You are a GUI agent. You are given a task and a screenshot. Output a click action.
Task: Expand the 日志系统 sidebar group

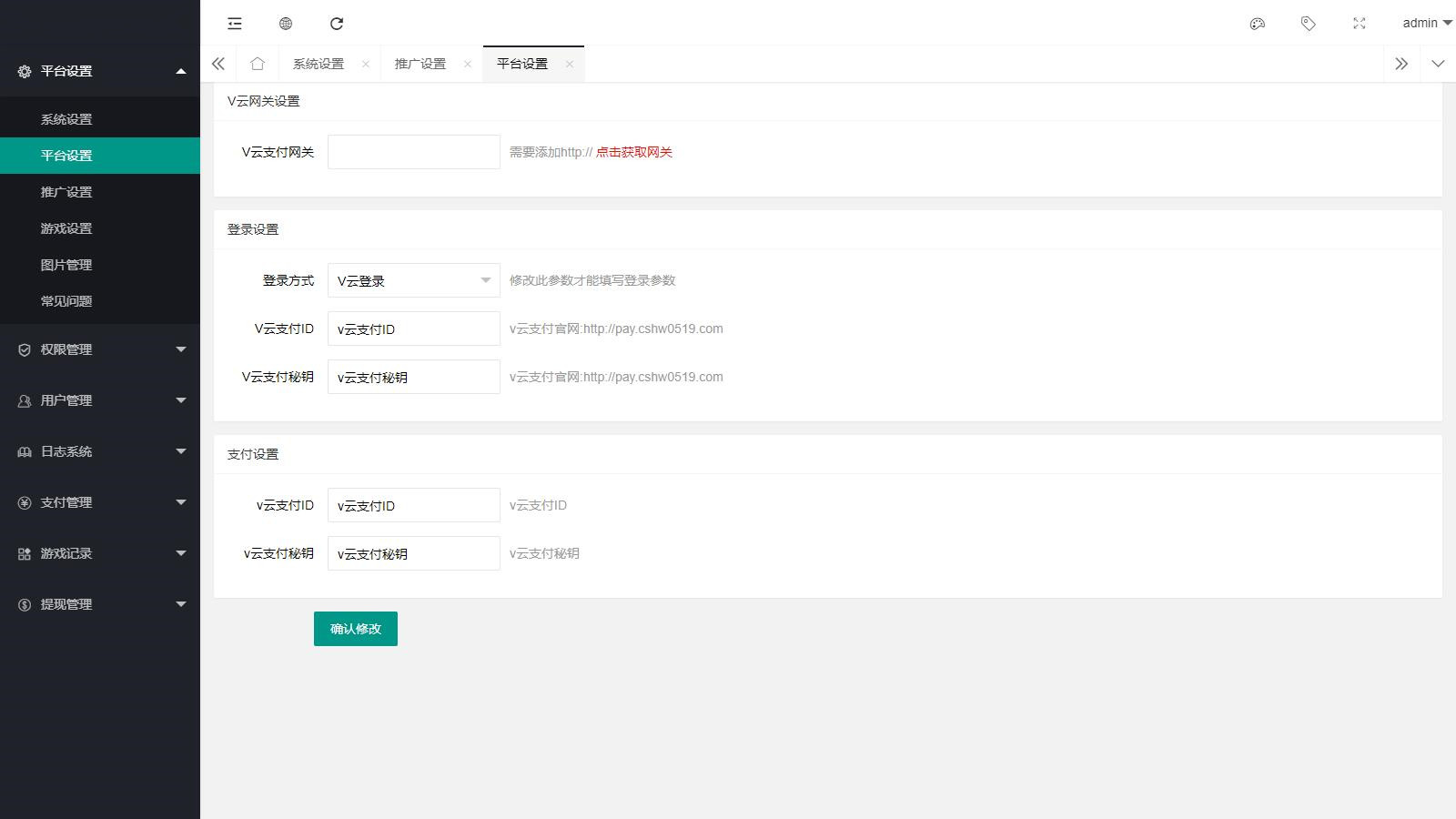[100, 451]
